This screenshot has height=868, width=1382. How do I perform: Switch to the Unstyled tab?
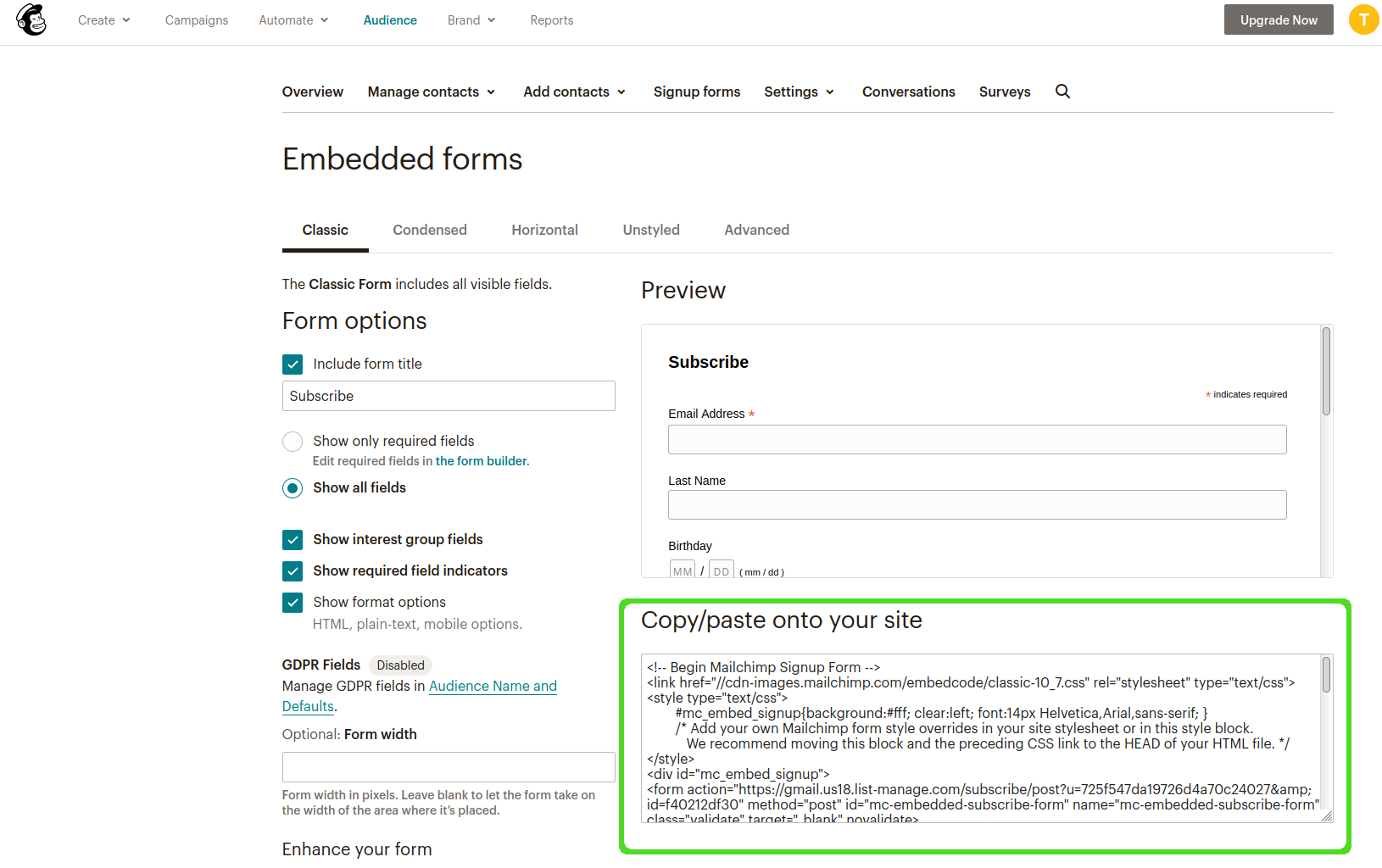point(651,231)
